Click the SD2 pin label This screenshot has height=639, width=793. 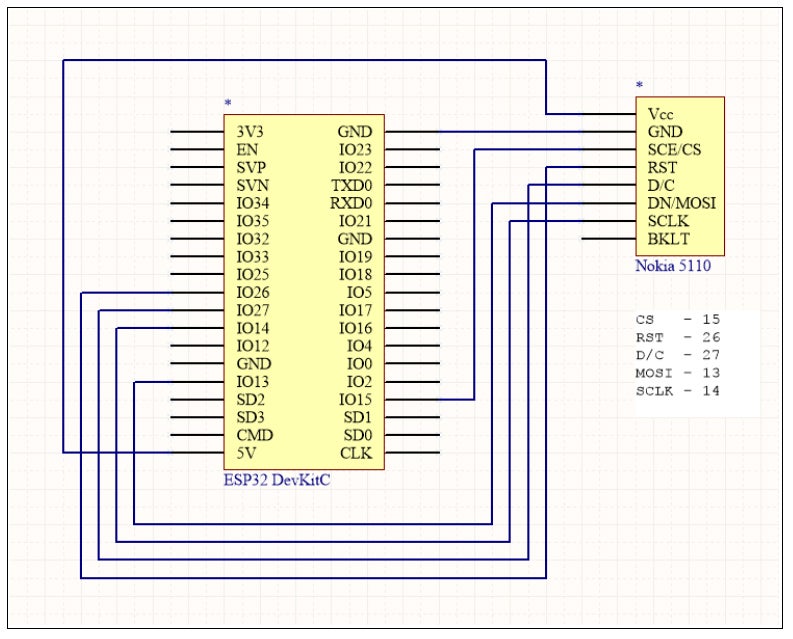point(251,400)
